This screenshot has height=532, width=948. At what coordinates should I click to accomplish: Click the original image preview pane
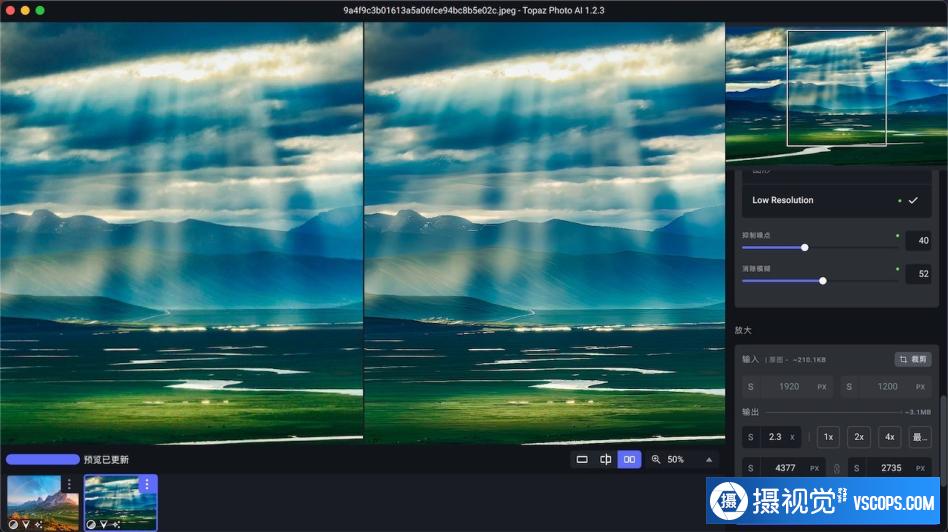coord(181,233)
